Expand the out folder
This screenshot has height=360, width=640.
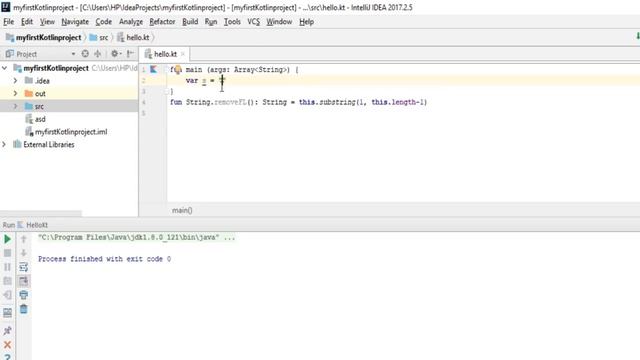coord(16,93)
